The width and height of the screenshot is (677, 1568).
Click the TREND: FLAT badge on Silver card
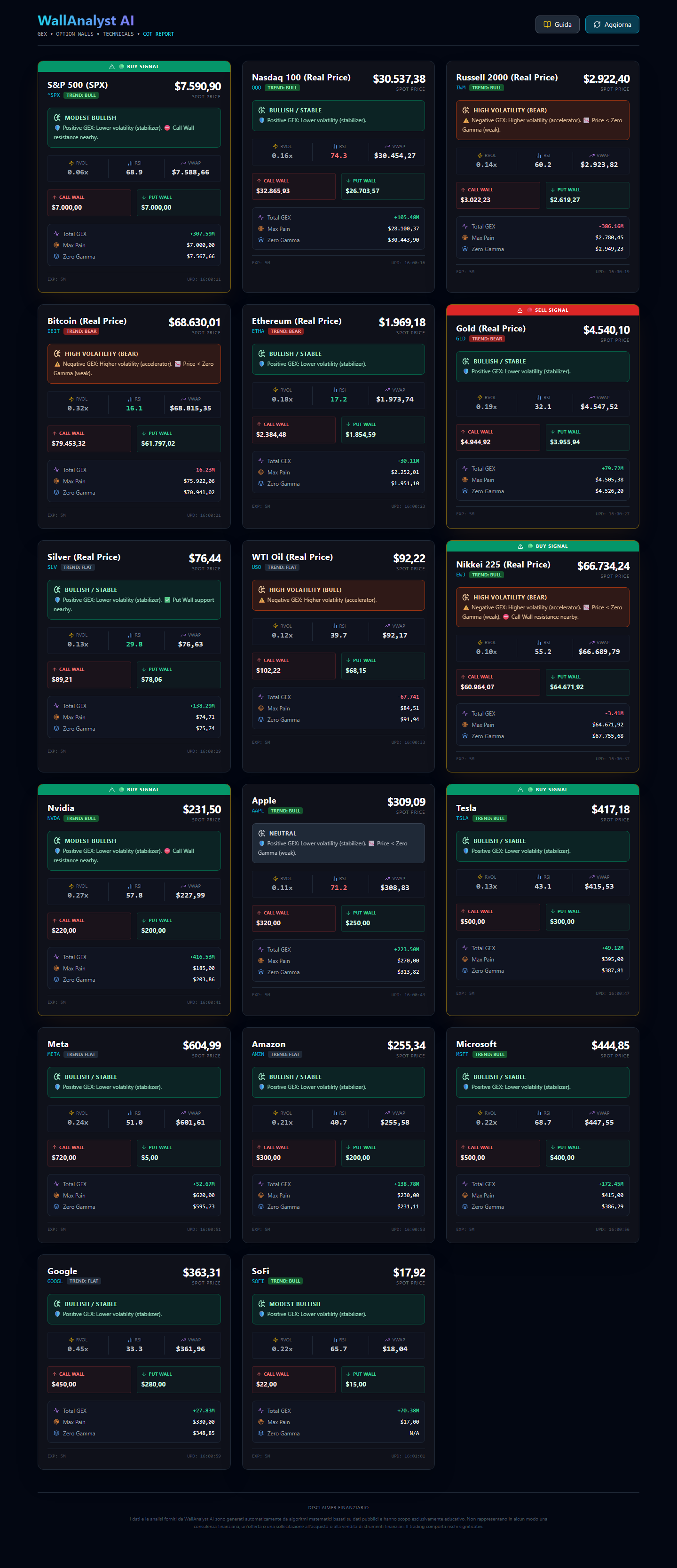[78, 567]
